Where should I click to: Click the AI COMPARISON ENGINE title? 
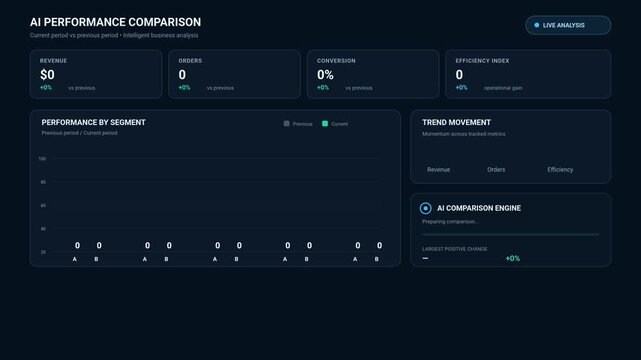point(479,208)
